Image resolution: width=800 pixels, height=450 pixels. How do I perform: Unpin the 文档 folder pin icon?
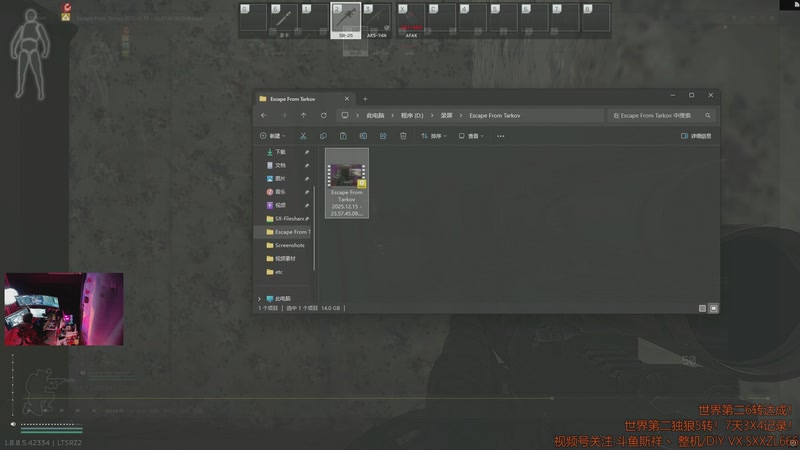point(307,165)
